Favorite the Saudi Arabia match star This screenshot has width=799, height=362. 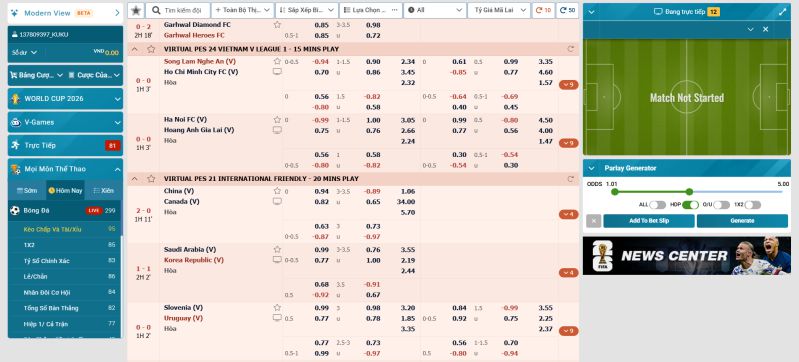click(277, 249)
